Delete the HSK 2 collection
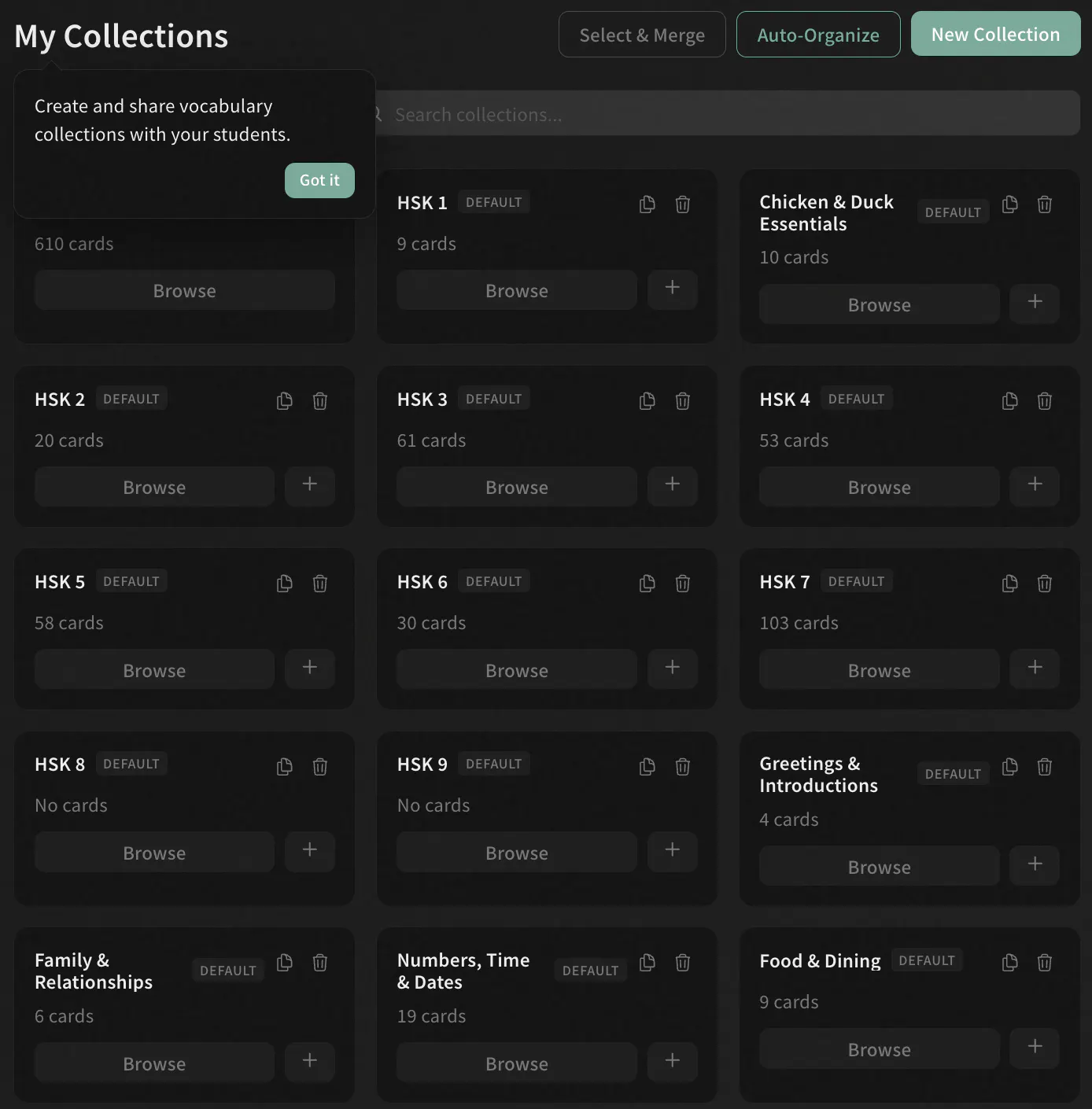Screen dimensions: 1092x1109 (320, 401)
